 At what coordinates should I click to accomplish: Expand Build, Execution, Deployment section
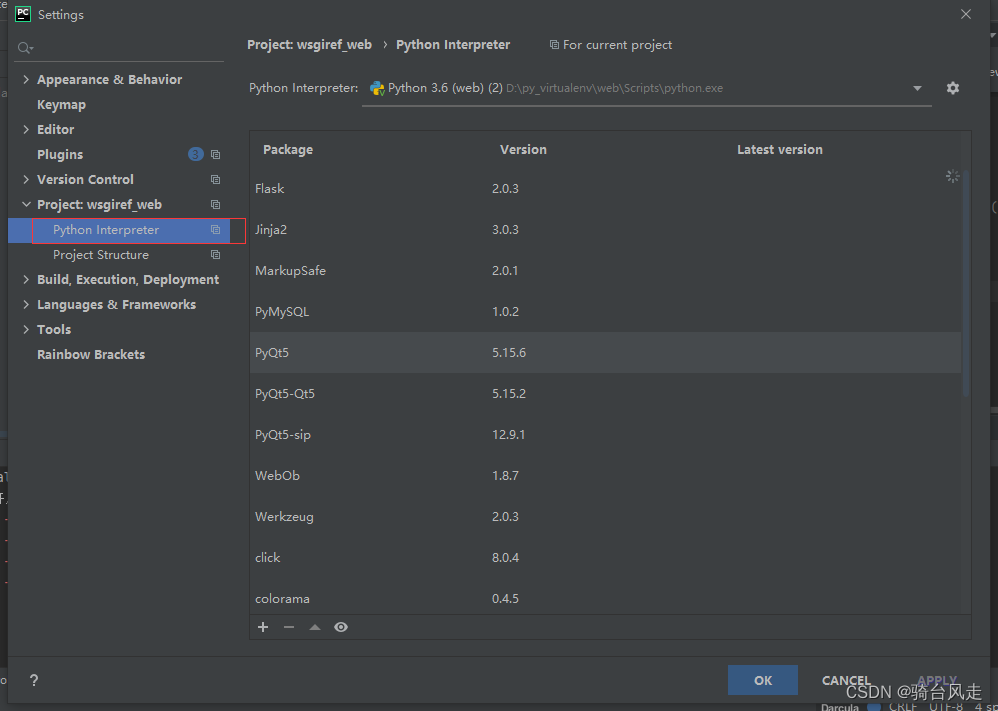tap(26, 279)
